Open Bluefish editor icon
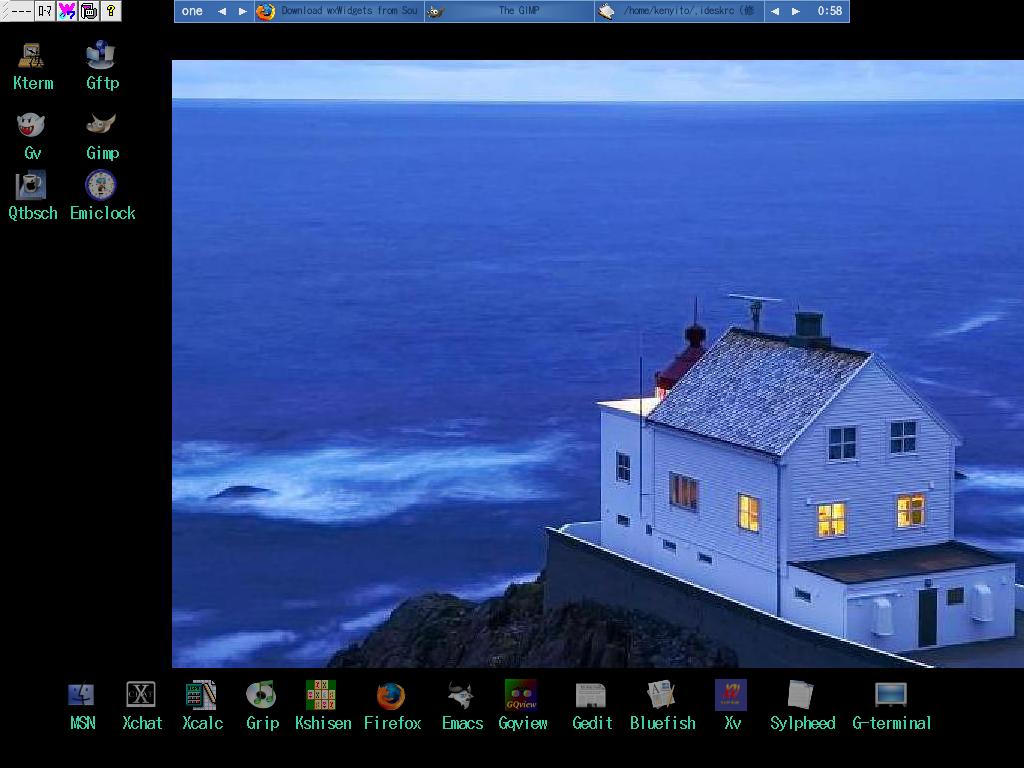Image resolution: width=1024 pixels, height=768 pixels. 661,696
